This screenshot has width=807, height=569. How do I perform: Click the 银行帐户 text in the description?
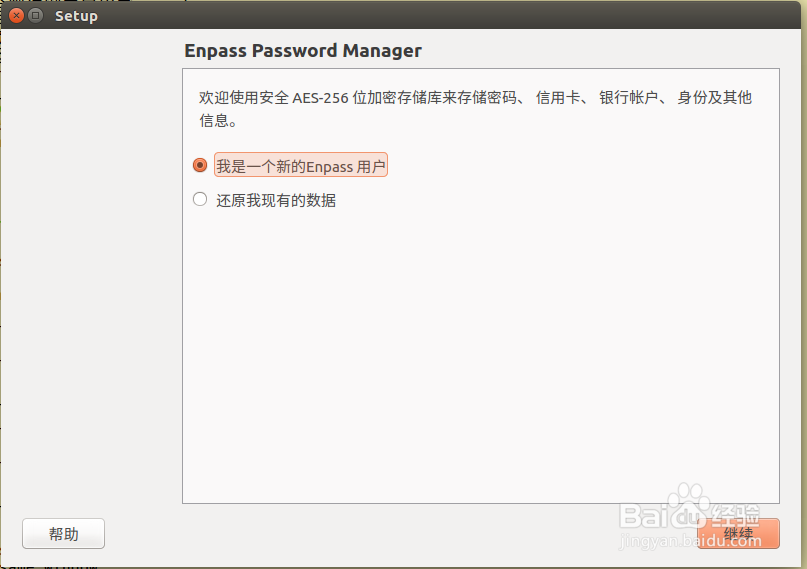629,98
